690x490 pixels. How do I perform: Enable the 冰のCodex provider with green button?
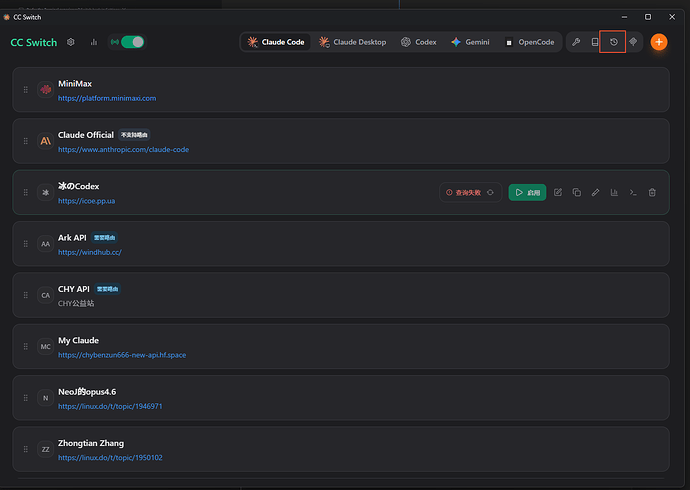click(527, 193)
